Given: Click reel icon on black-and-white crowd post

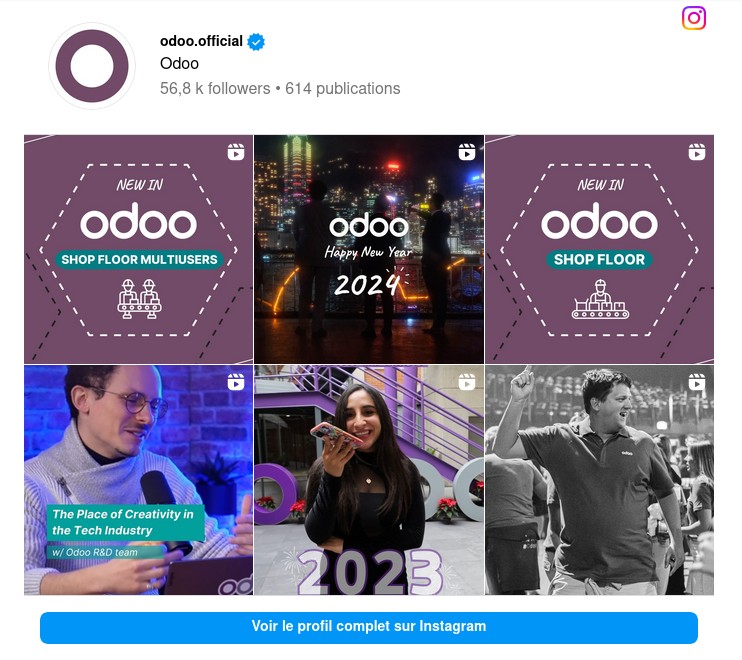Looking at the screenshot, I should 697,382.
